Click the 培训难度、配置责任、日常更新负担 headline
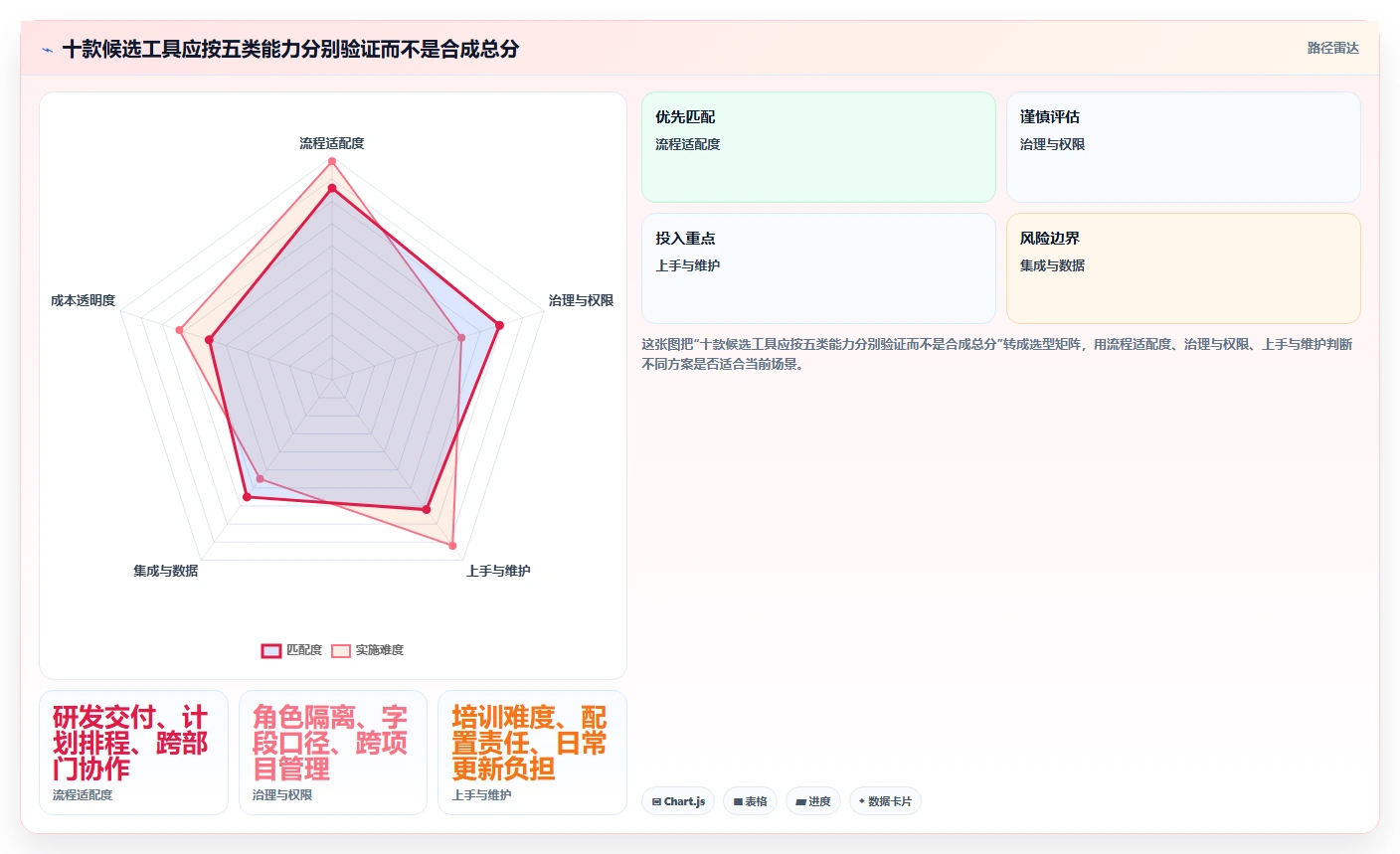 [x=529, y=743]
